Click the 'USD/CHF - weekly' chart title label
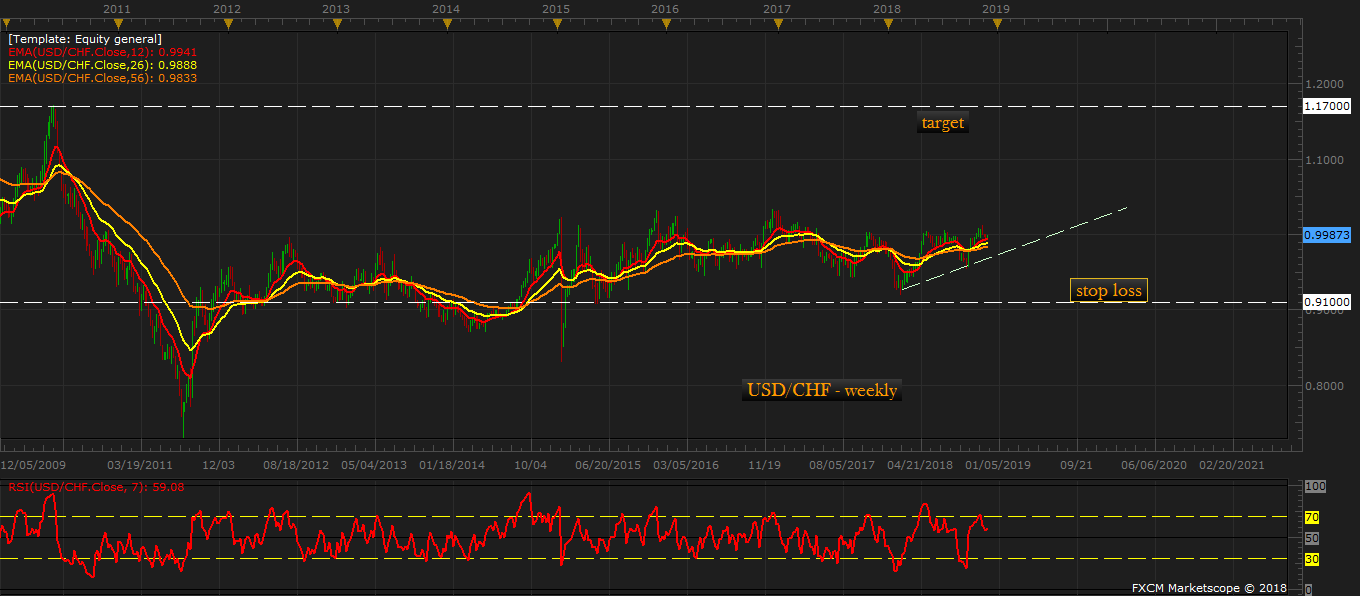This screenshot has width=1360, height=596. [x=822, y=390]
